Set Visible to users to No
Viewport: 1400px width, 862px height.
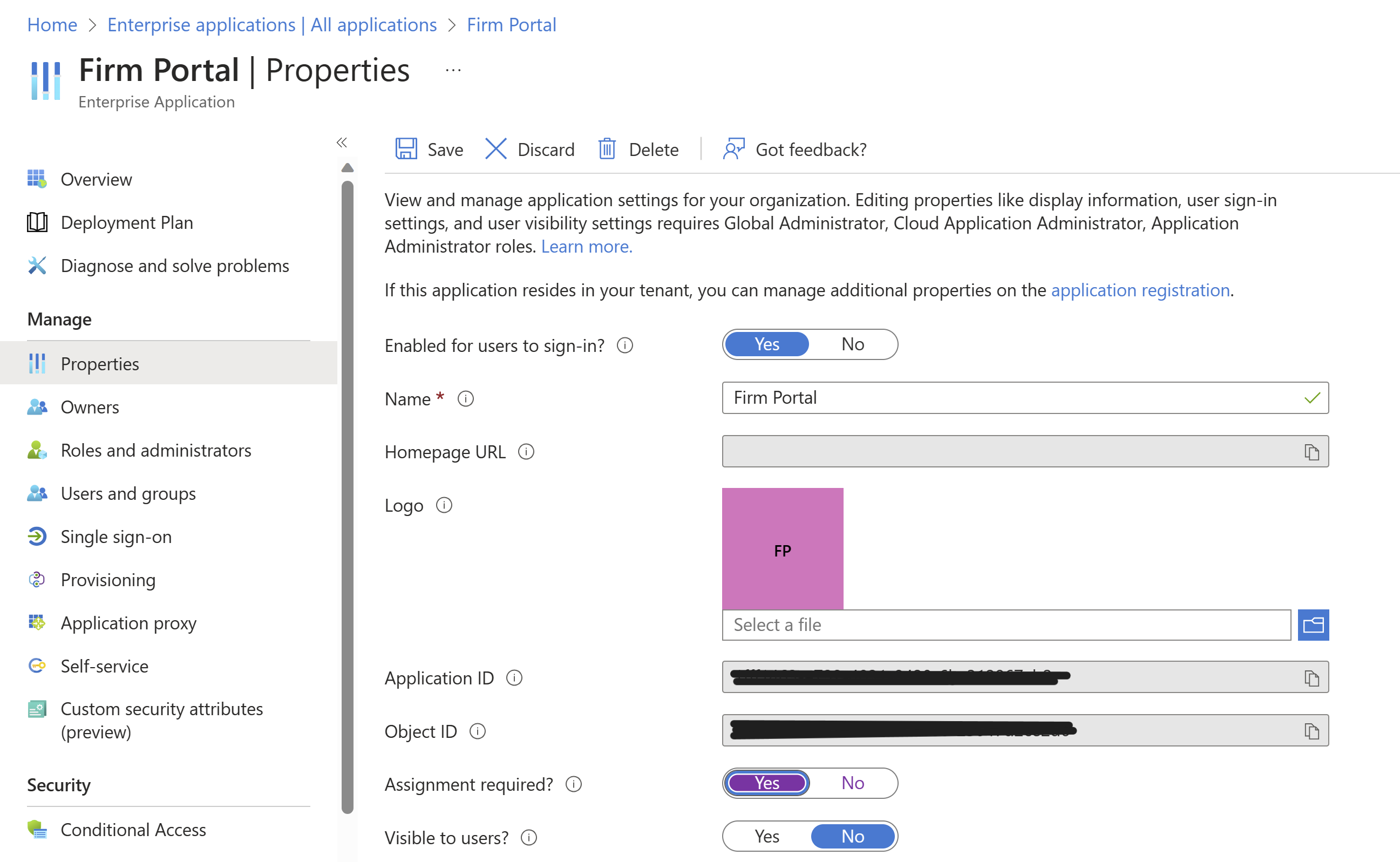click(853, 836)
